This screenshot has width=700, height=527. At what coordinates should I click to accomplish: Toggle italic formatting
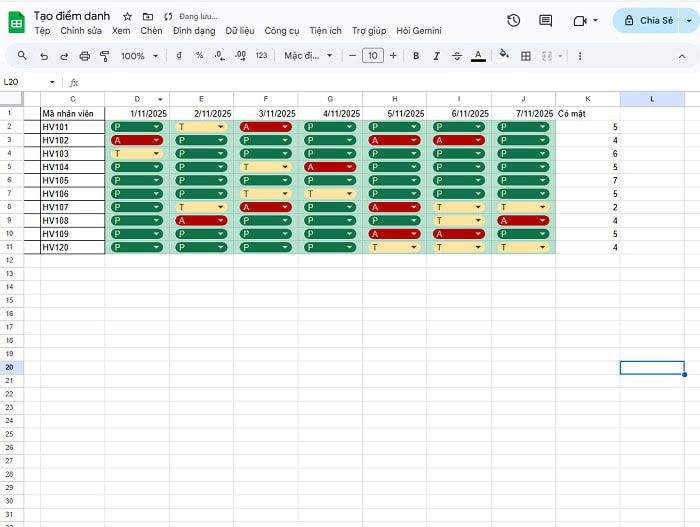click(x=436, y=56)
